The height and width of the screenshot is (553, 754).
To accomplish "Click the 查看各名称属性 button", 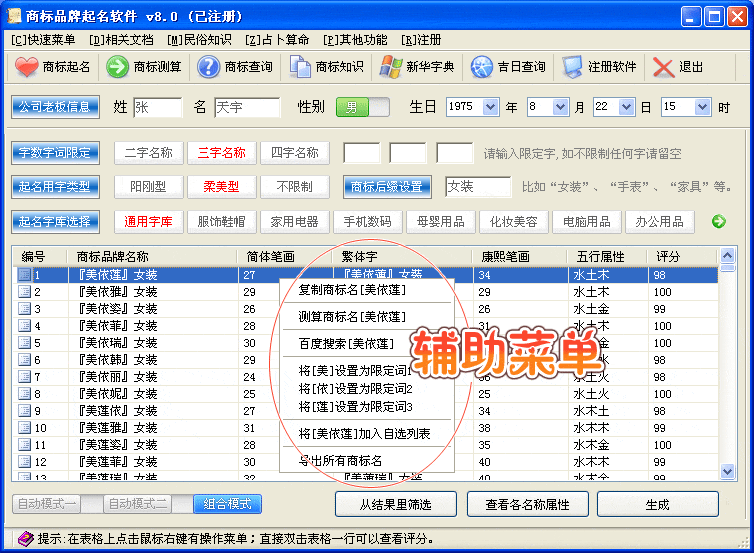I will [528, 504].
